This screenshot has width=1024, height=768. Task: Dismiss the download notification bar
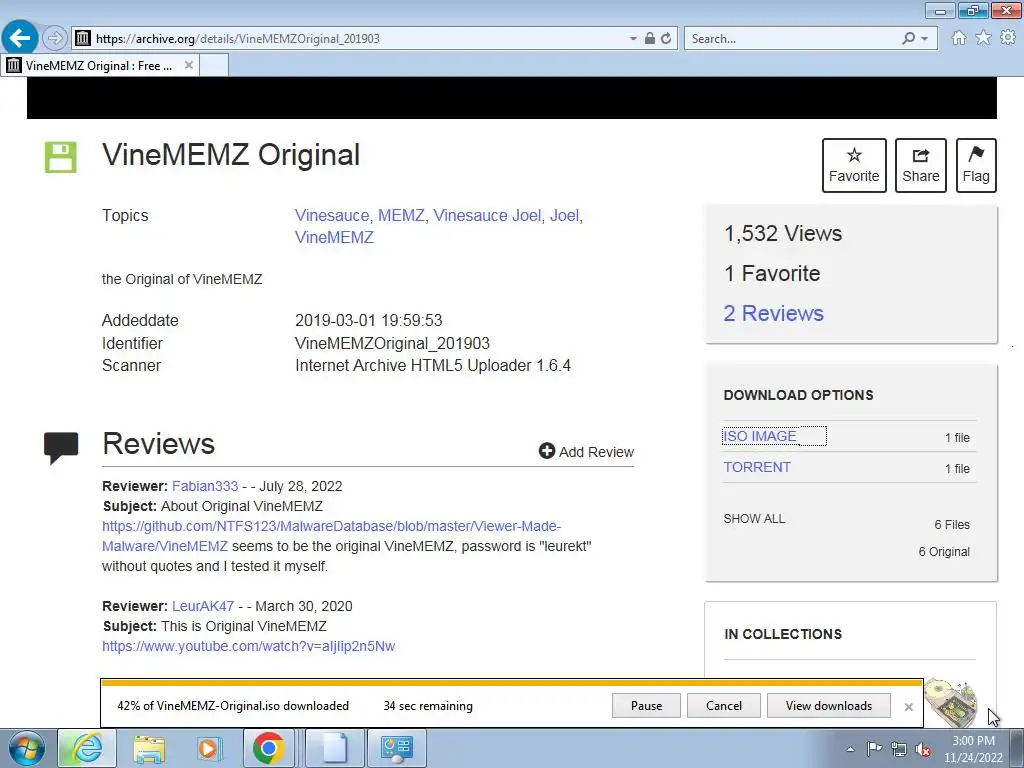coord(908,707)
